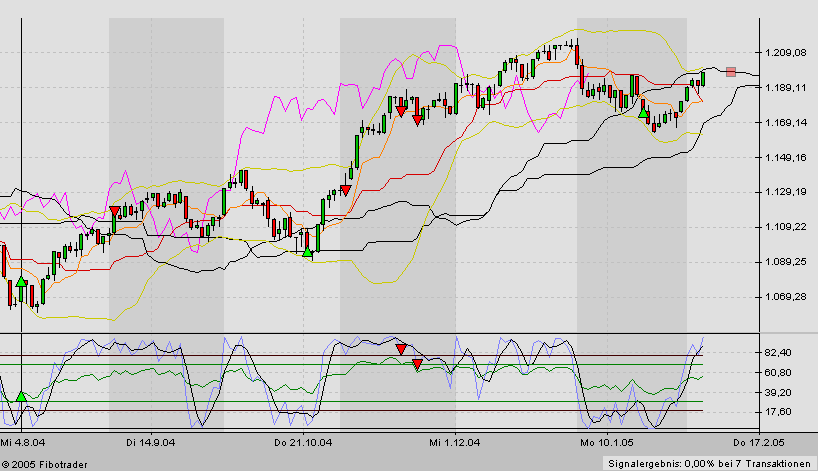Screen dimensions: 818x471
Task: Click the green buy arrow near Do 21.10.04 candles
Action: (308, 253)
